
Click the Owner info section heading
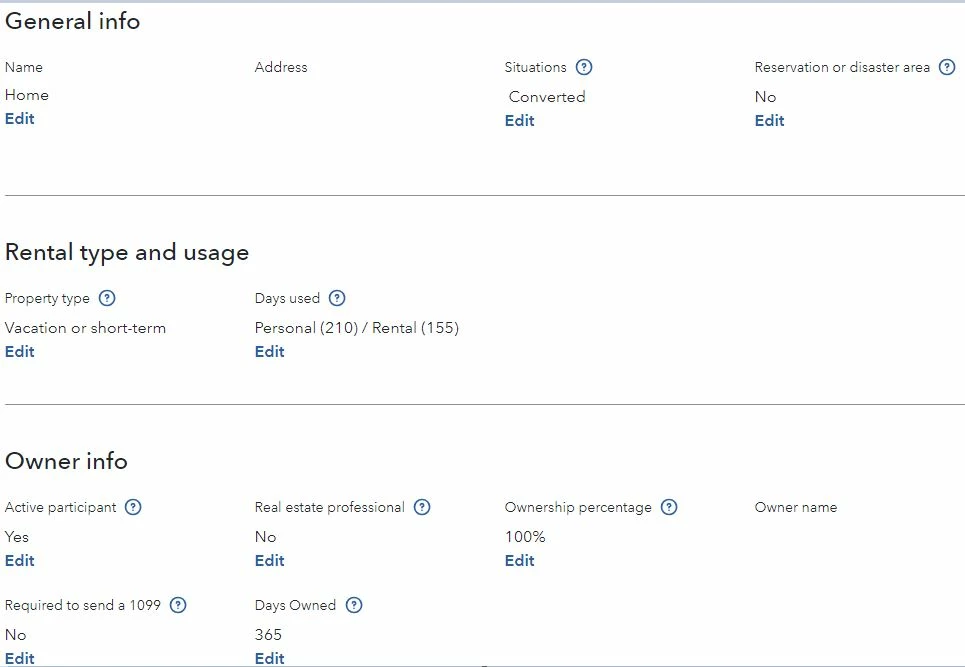point(67,461)
